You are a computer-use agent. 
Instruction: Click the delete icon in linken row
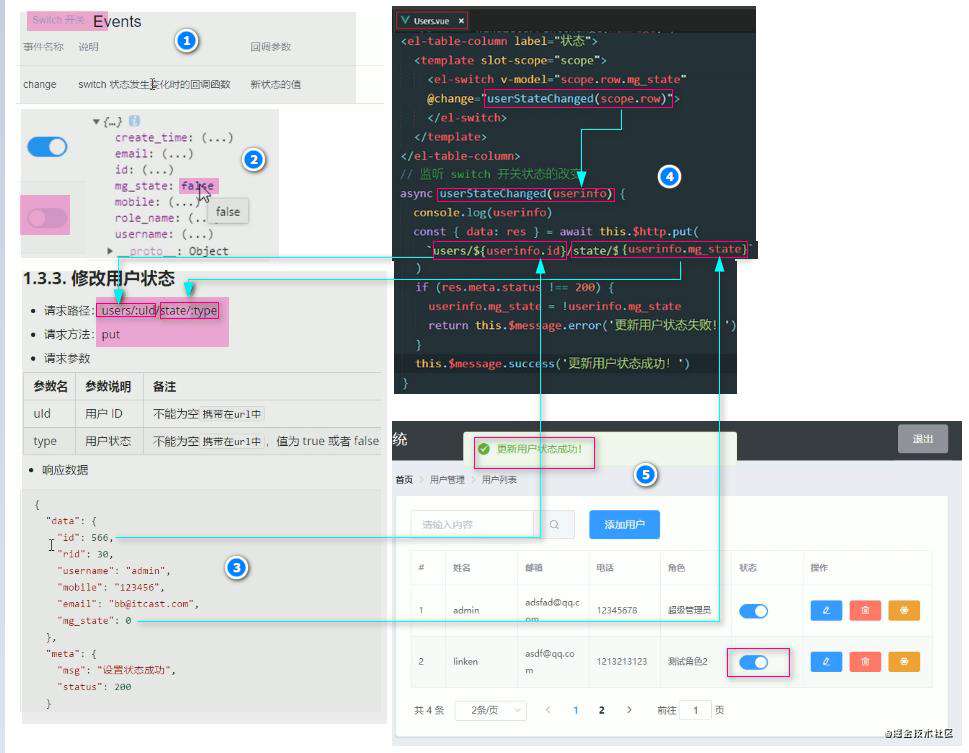point(865,662)
